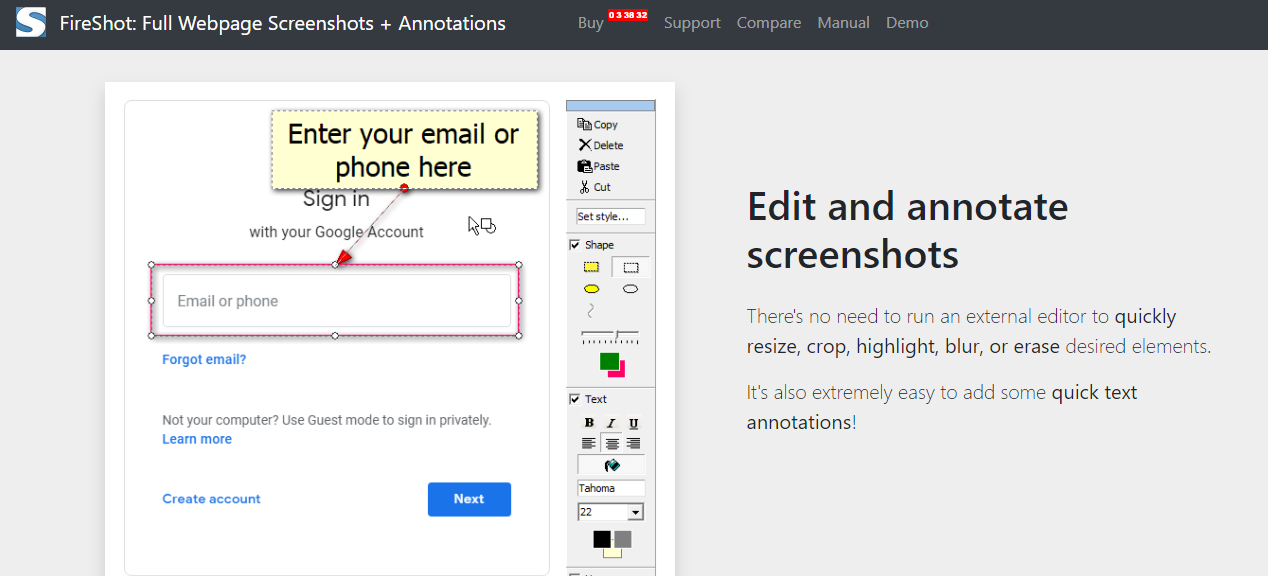
Task: Align annotation text center
Action: tap(611, 443)
